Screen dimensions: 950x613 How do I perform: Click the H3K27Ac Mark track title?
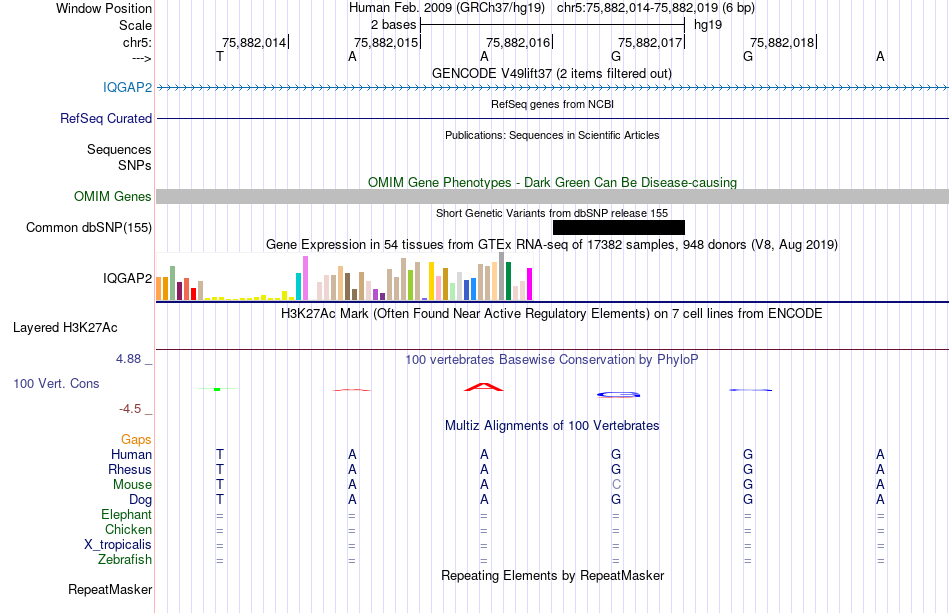pyautogui.click(x=551, y=313)
